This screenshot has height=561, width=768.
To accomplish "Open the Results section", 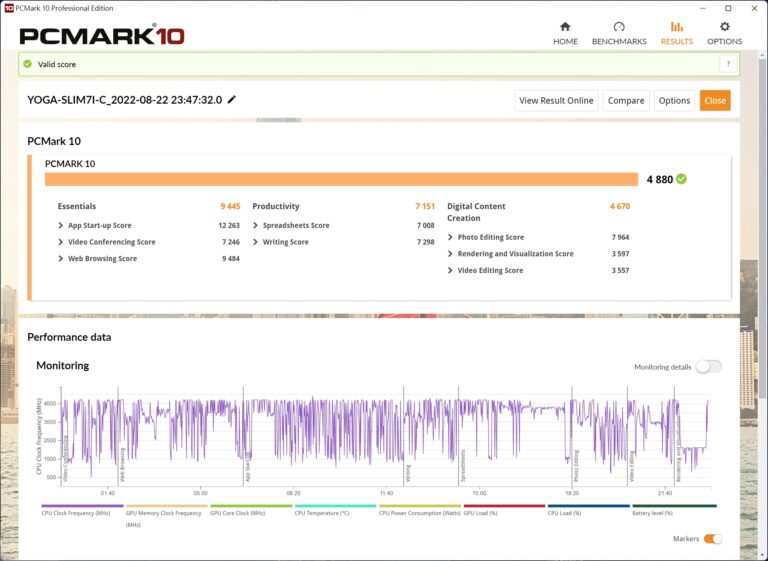I will [x=676, y=33].
